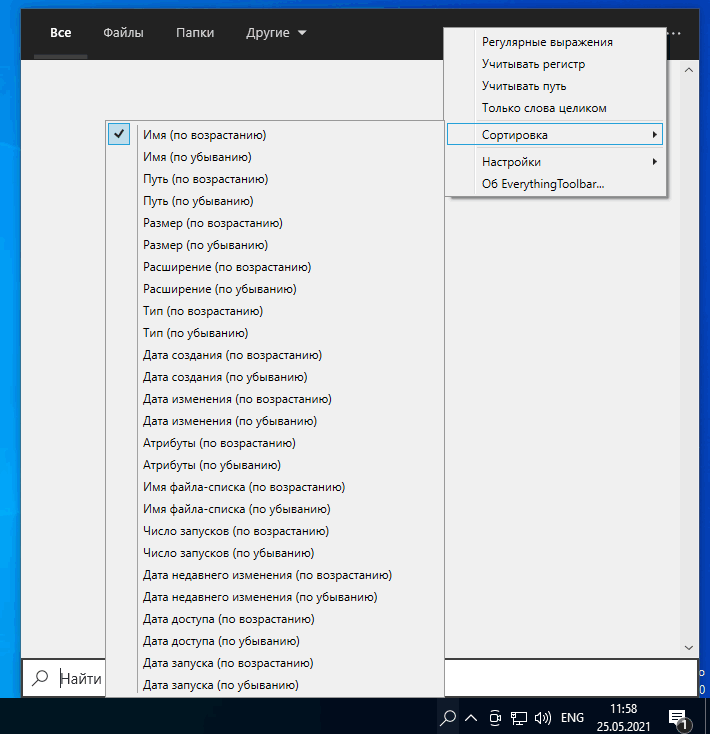Switch to the Файлы tab
710x734 pixels.
[x=123, y=33]
